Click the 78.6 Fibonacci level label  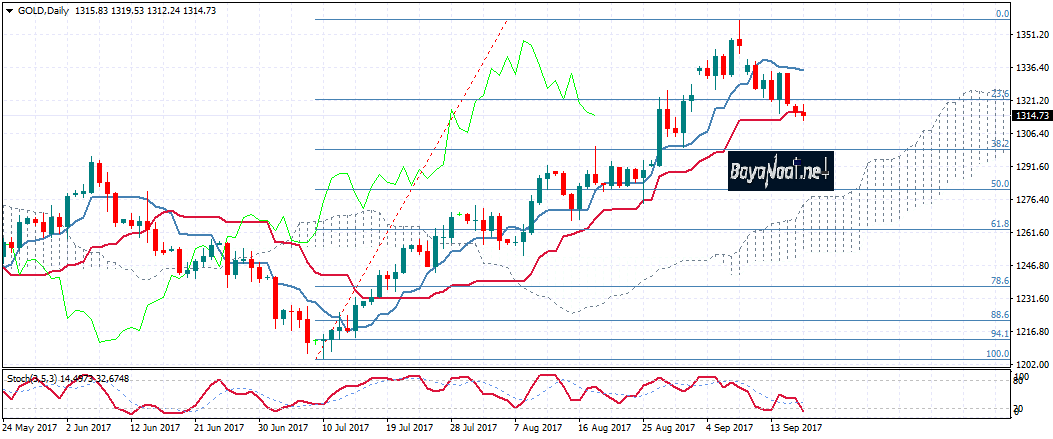[999, 281]
